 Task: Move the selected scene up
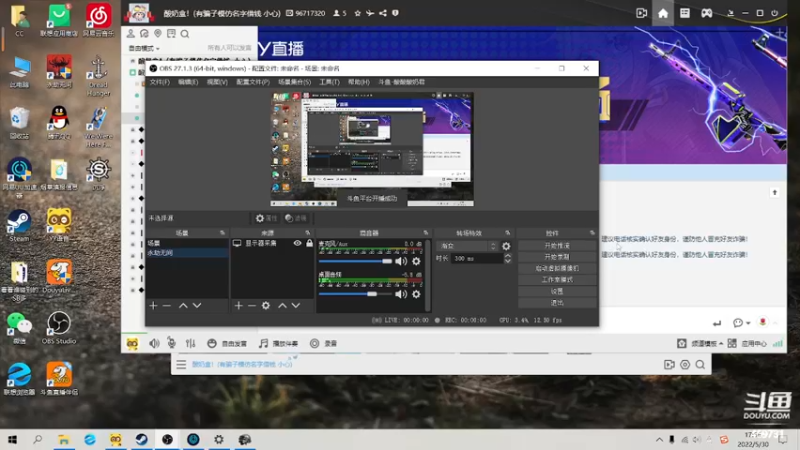click(183, 305)
